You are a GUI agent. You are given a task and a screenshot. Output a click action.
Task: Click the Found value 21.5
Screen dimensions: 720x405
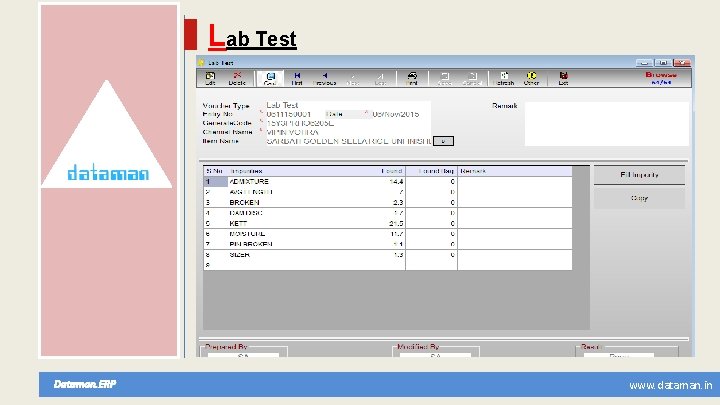coord(396,223)
